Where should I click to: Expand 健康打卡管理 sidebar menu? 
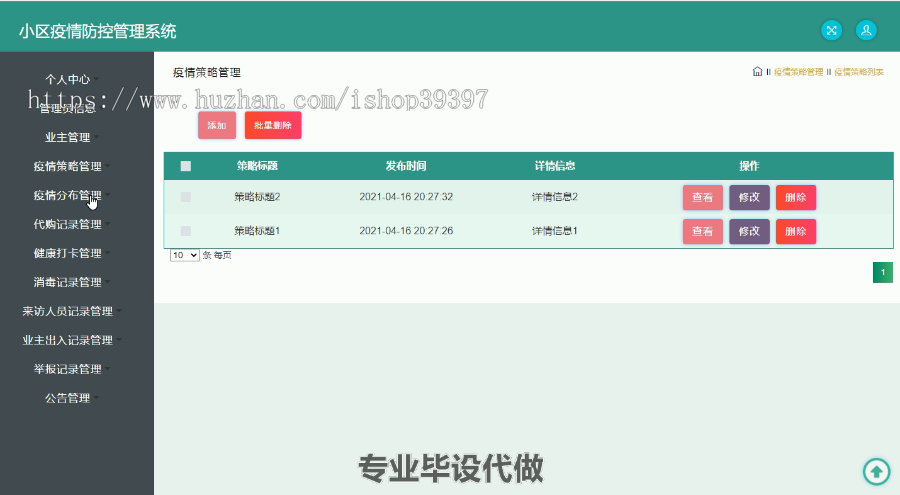[68, 253]
